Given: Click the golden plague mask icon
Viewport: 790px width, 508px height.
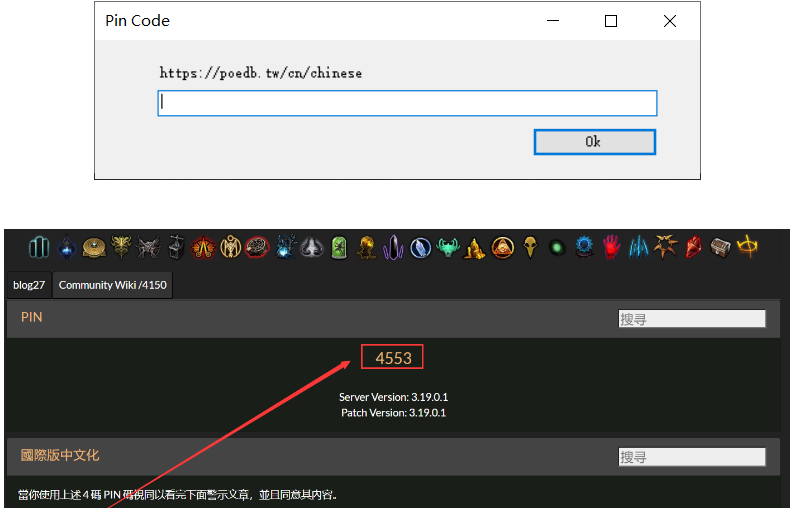Looking at the screenshot, I should (x=529, y=247).
